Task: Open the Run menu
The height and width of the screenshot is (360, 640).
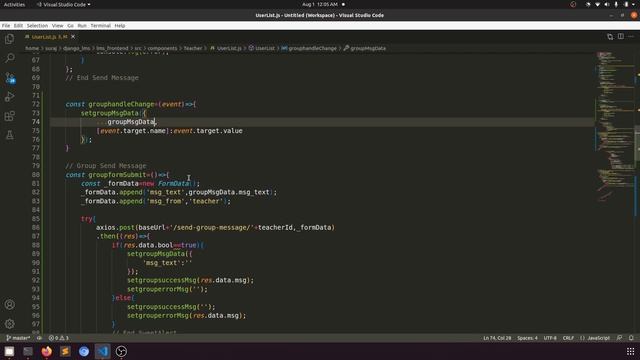Action: click(x=82, y=25)
